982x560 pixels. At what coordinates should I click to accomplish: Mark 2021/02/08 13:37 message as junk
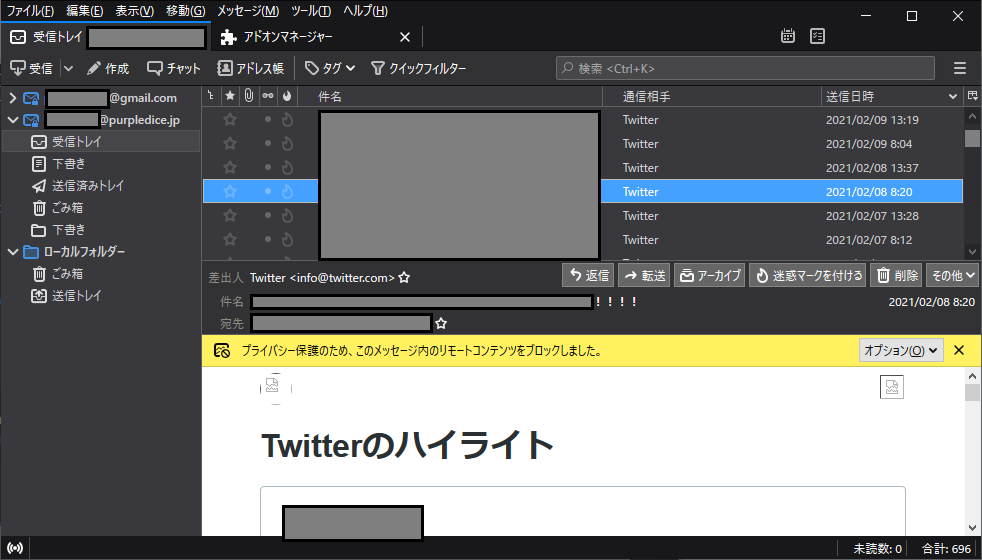click(x=287, y=167)
